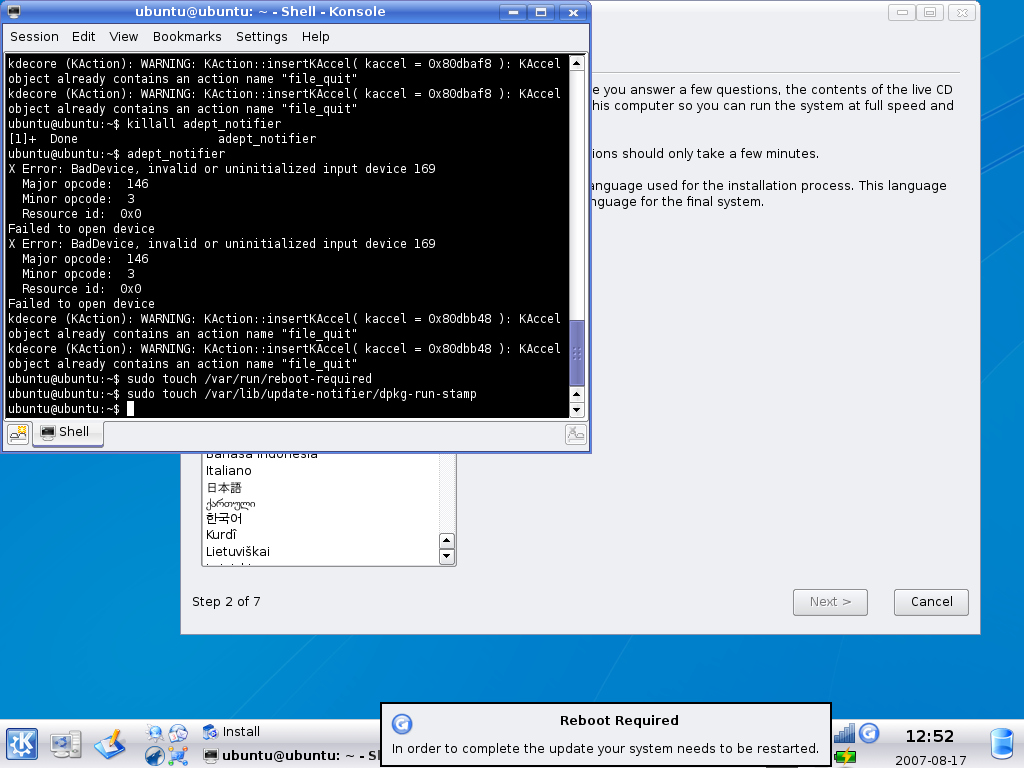The image size is (1024, 768).
Task: Click the close session icon in the Konsole tab bar
Action: point(575,434)
